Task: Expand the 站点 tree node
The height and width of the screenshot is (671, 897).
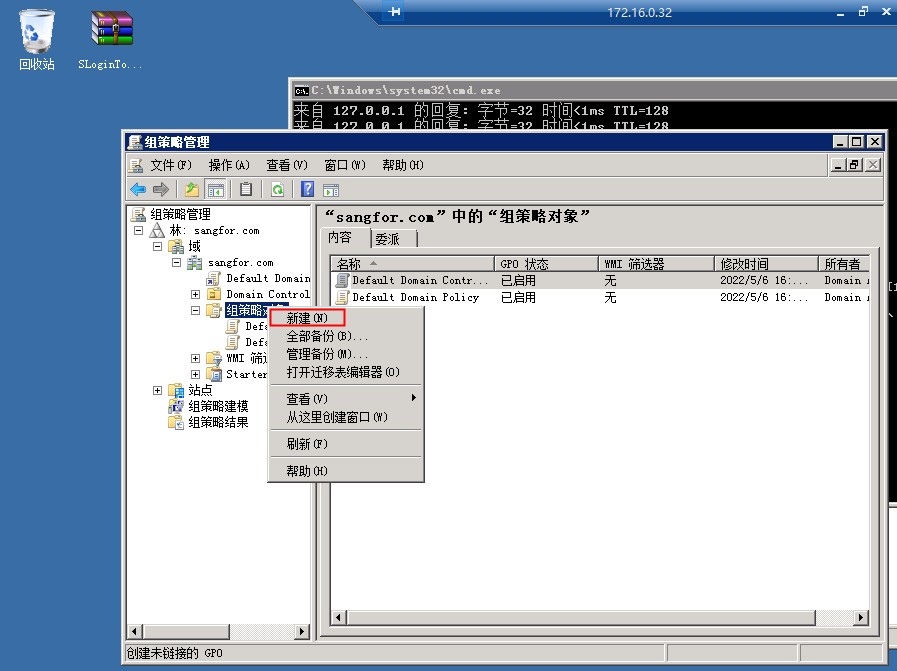Action: point(158,390)
